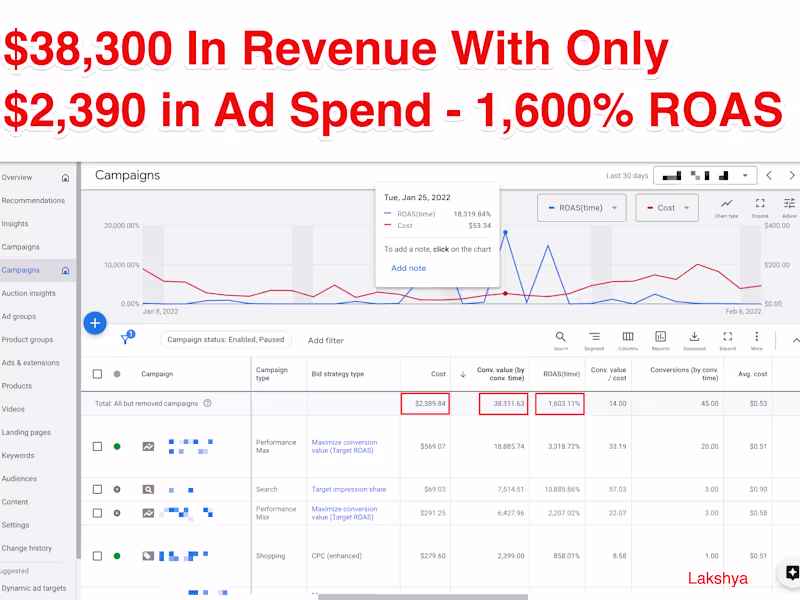Click red Cost data point on chart

click(x=505, y=293)
